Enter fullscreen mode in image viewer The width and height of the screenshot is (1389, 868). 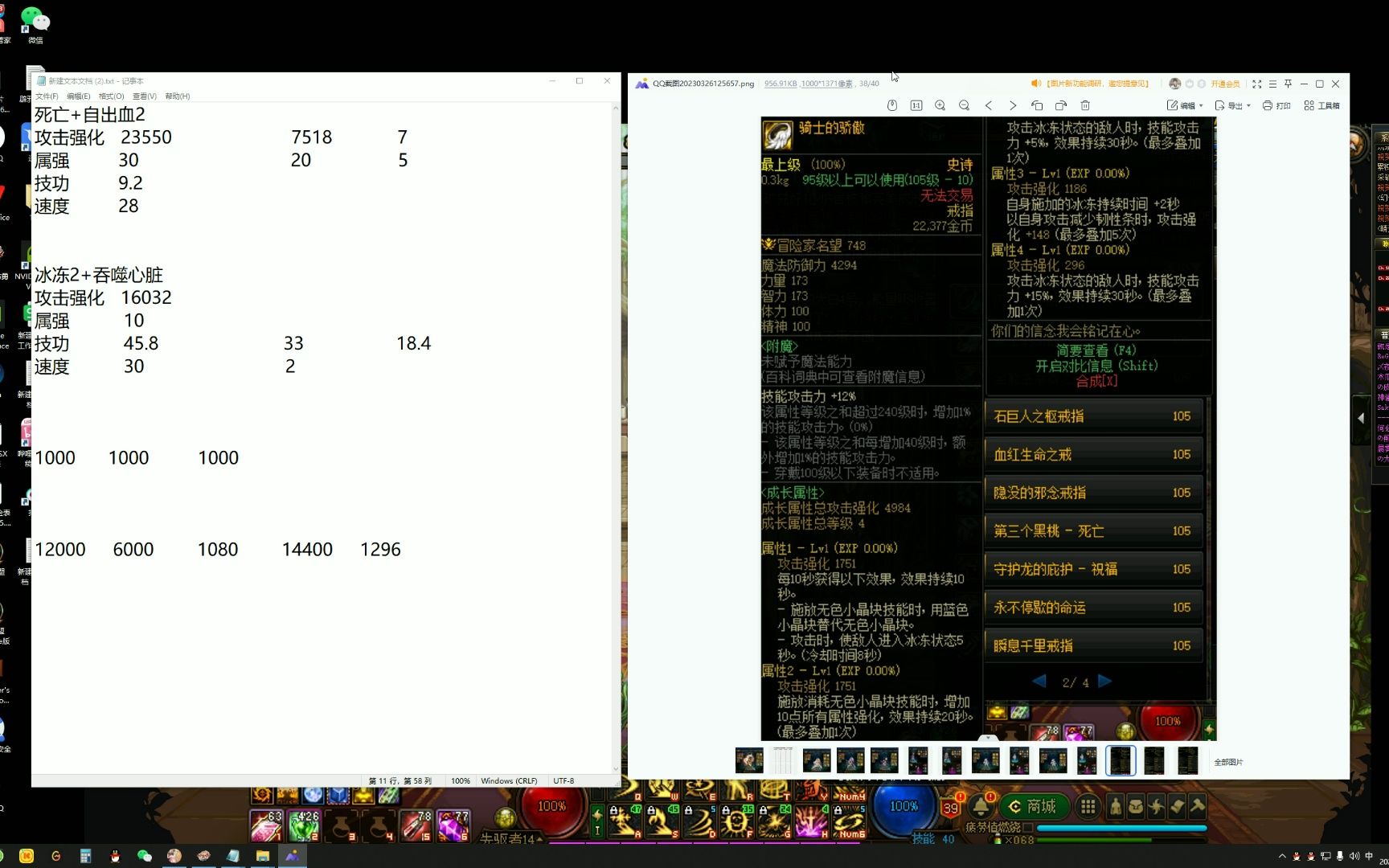[x=1257, y=84]
